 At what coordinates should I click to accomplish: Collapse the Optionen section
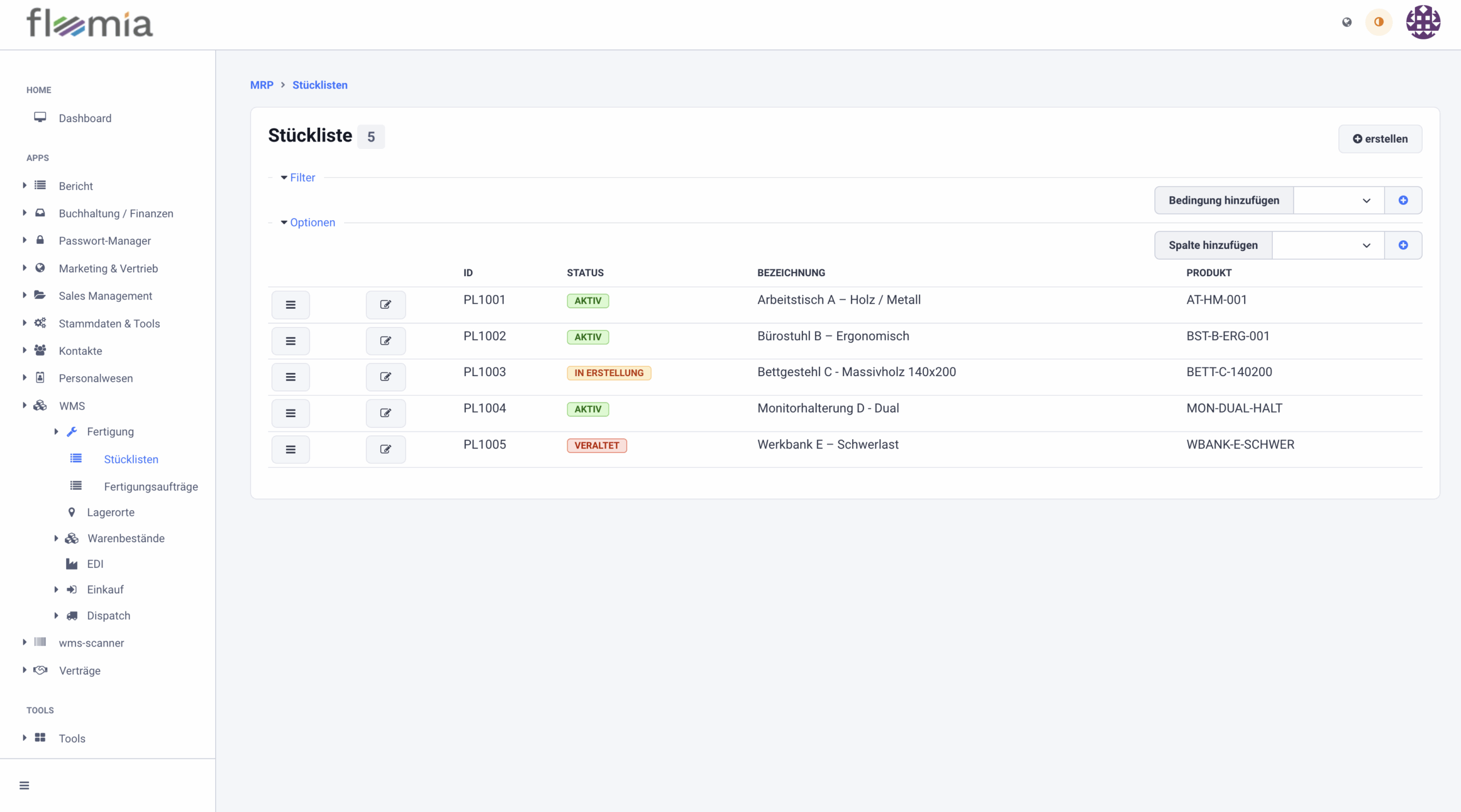[308, 223]
